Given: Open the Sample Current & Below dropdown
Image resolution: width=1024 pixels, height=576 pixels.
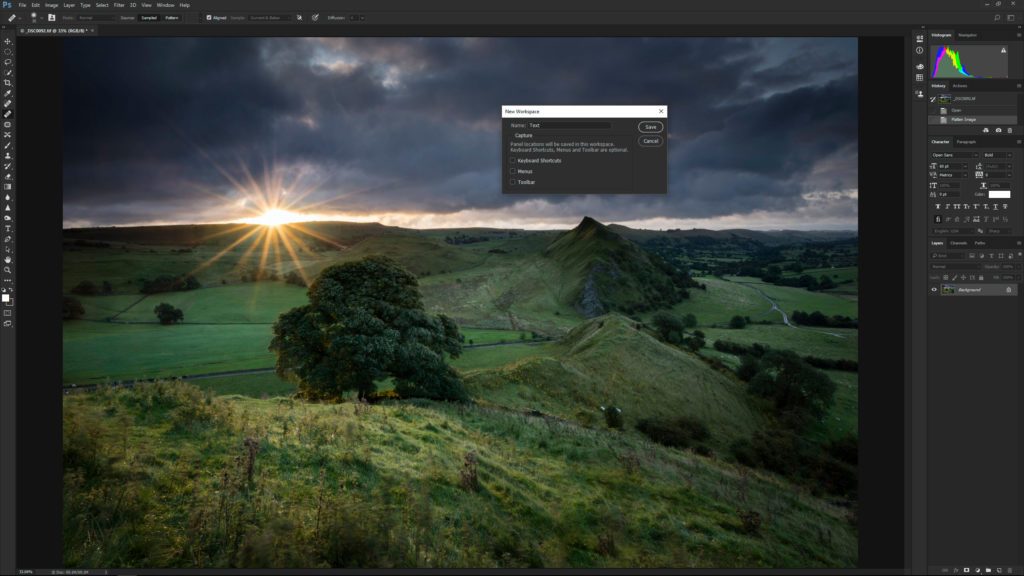Looking at the screenshot, I should coord(269,18).
